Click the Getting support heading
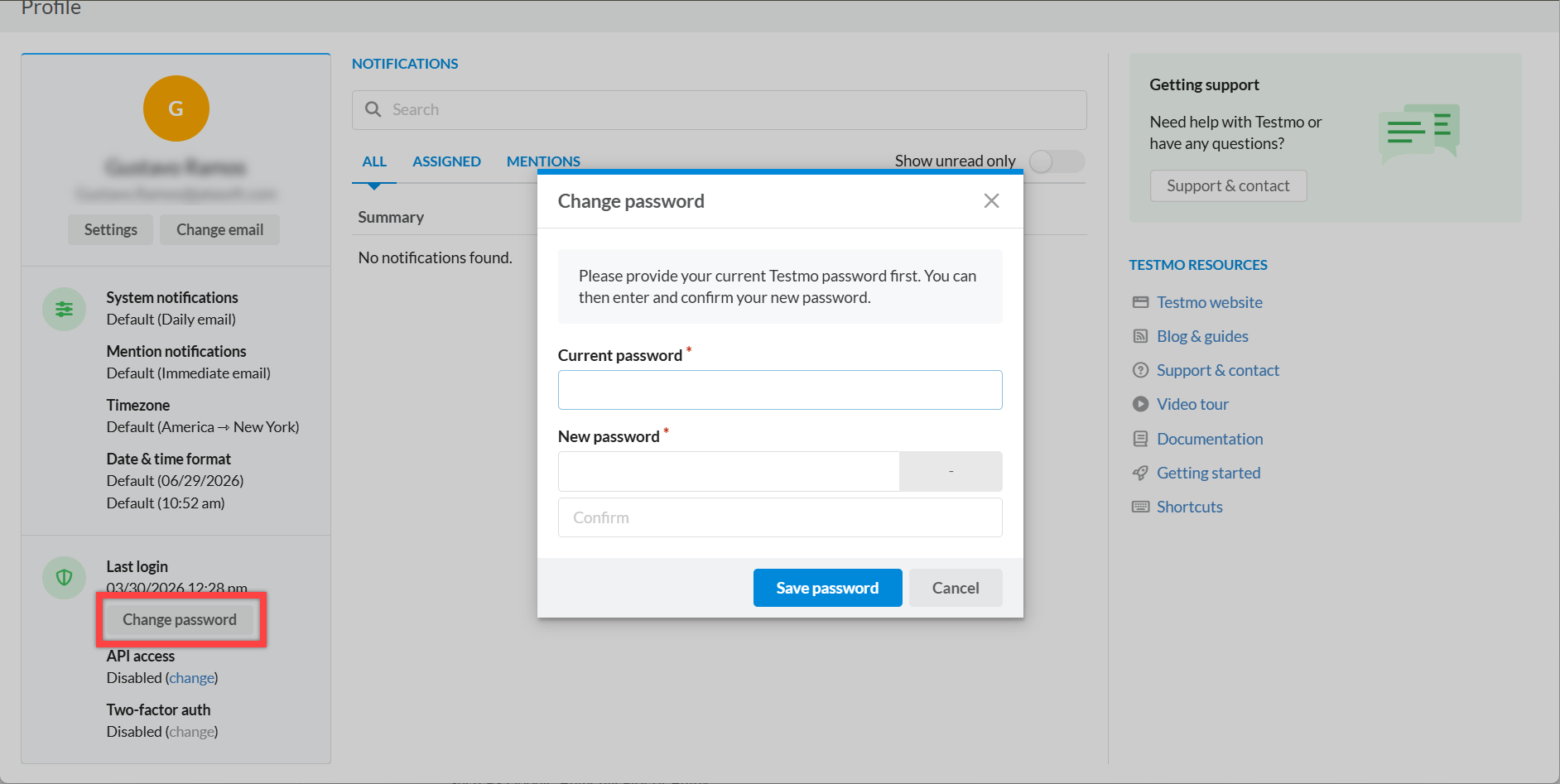This screenshot has height=784, width=1560. [x=1204, y=84]
